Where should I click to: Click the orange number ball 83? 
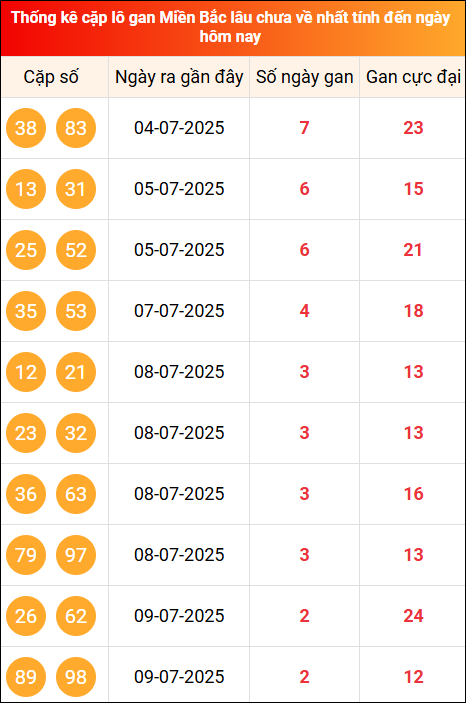76,128
